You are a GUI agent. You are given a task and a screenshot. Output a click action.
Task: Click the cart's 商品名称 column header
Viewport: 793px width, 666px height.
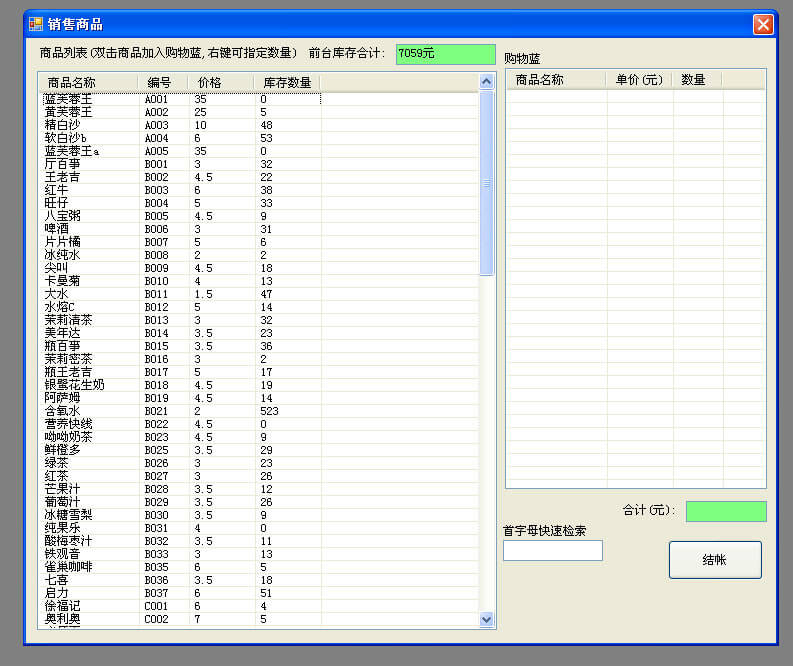555,80
